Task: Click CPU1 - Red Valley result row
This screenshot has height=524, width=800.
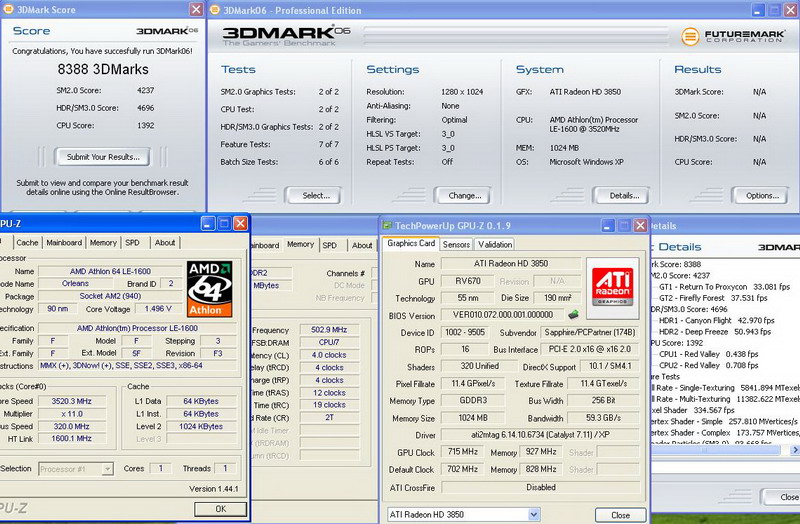Action: tap(708, 354)
